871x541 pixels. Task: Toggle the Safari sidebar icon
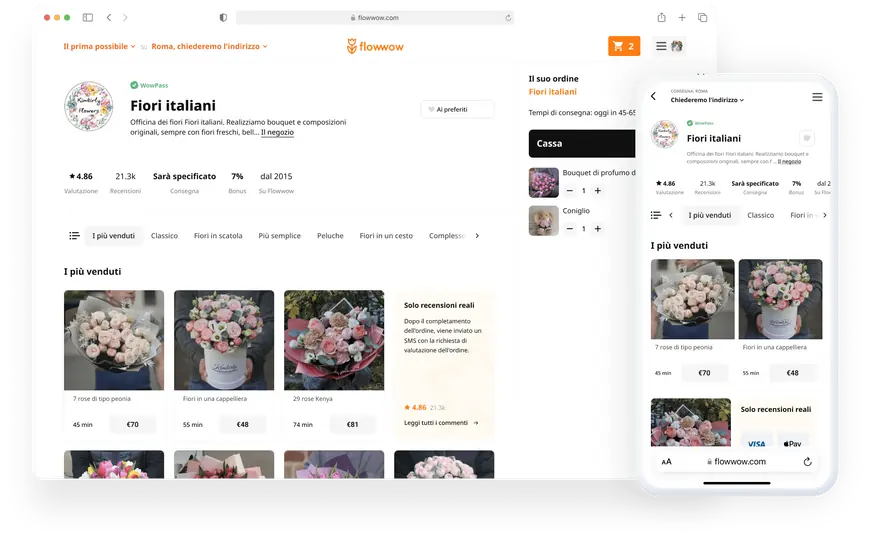coord(88,18)
